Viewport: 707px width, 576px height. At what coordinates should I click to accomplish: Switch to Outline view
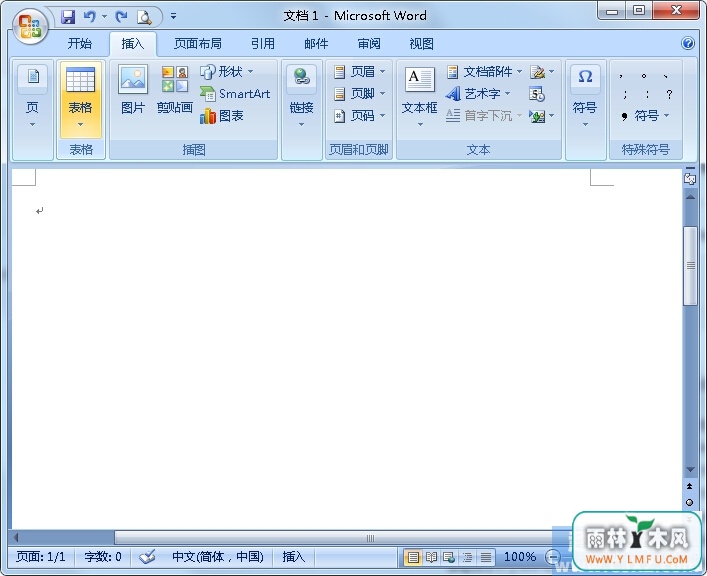point(467,558)
